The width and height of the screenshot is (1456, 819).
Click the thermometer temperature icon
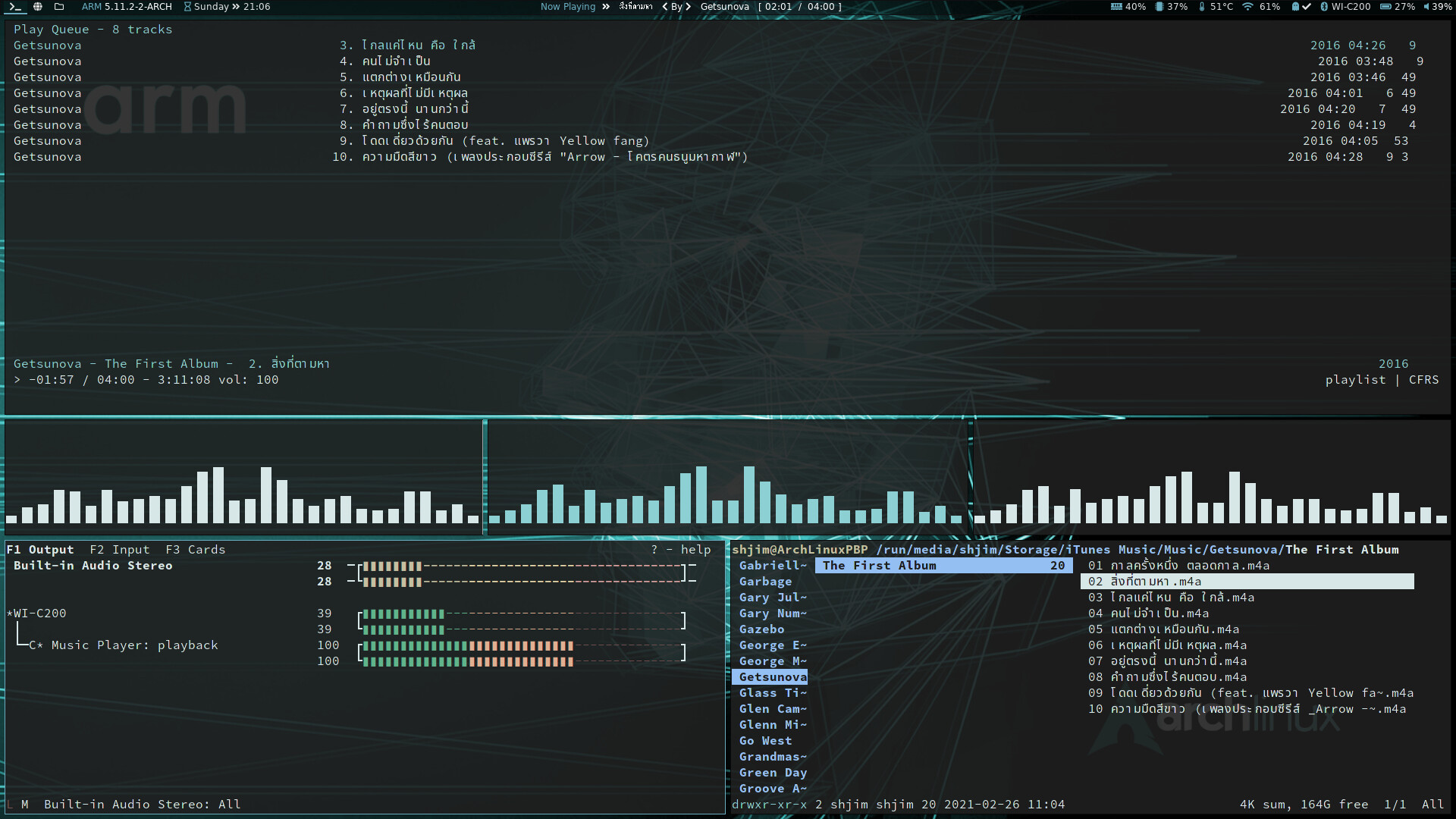[x=1202, y=7]
